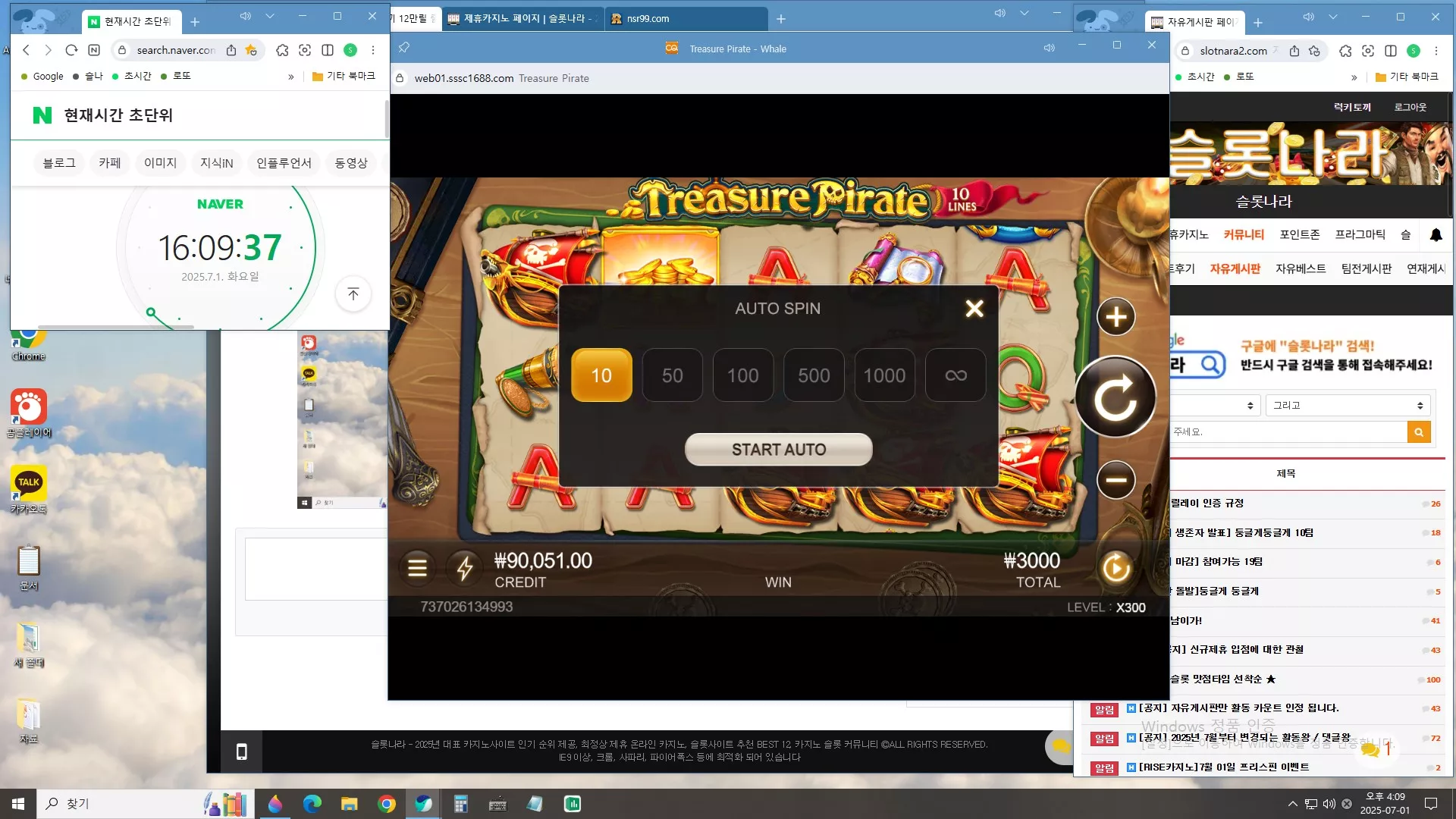The width and height of the screenshot is (1456, 819).
Task: Open the 동영상 tab on Naver
Action: click(x=351, y=163)
